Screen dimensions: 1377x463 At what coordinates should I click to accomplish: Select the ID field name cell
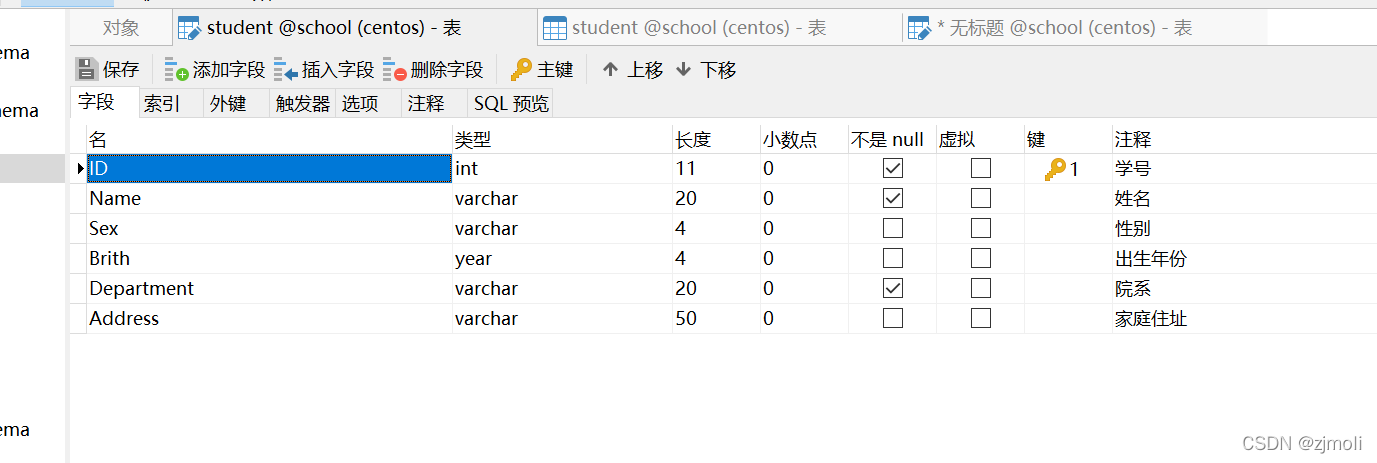click(x=269, y=169)
